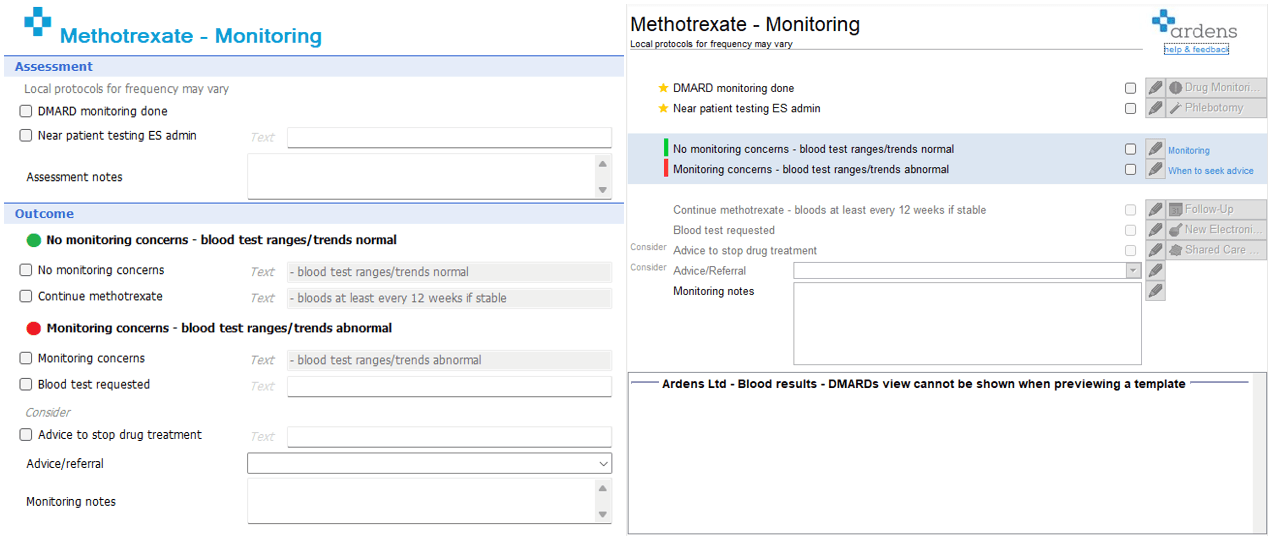Tick Monitoring concerns abnormal checkbox on right
Screen dimensions: 1271x539
point(1130,169)
